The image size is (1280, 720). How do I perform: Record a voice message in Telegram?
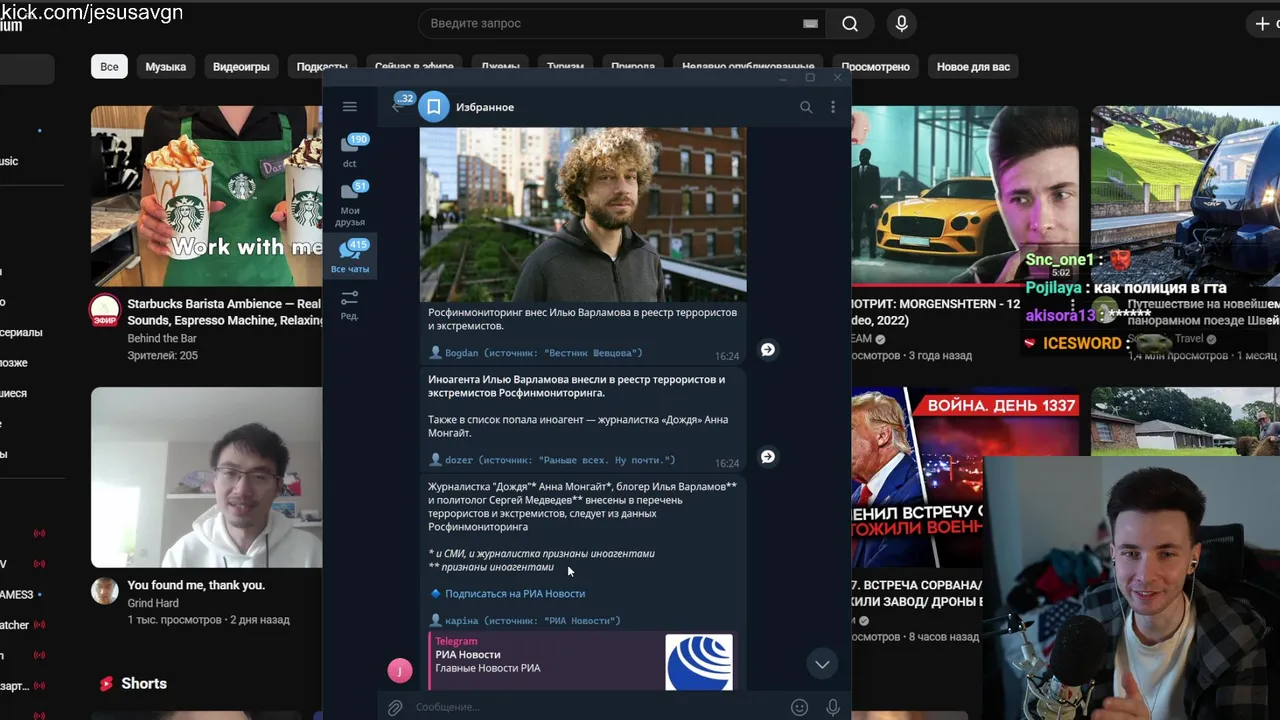[832, 707]
